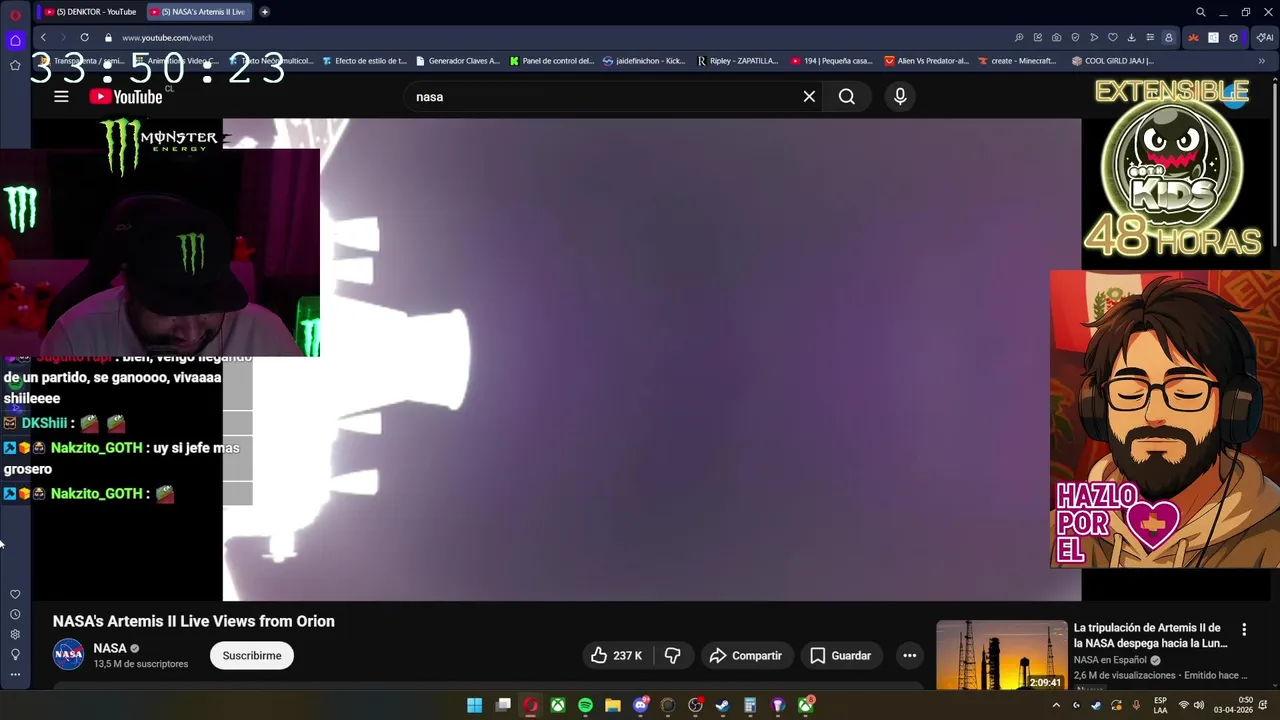Click the NASA live video player

point(651,360)
